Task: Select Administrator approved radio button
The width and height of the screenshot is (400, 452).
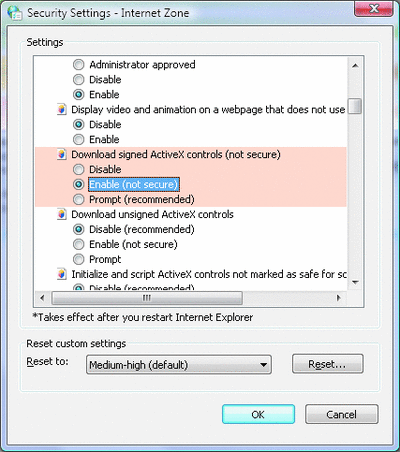Action: 79,65
